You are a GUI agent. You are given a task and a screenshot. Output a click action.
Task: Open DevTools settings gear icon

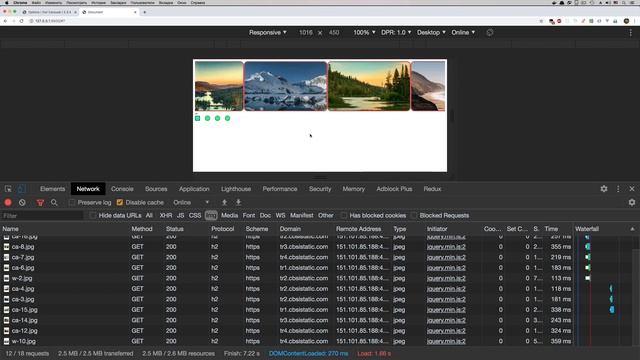(604, 189)
